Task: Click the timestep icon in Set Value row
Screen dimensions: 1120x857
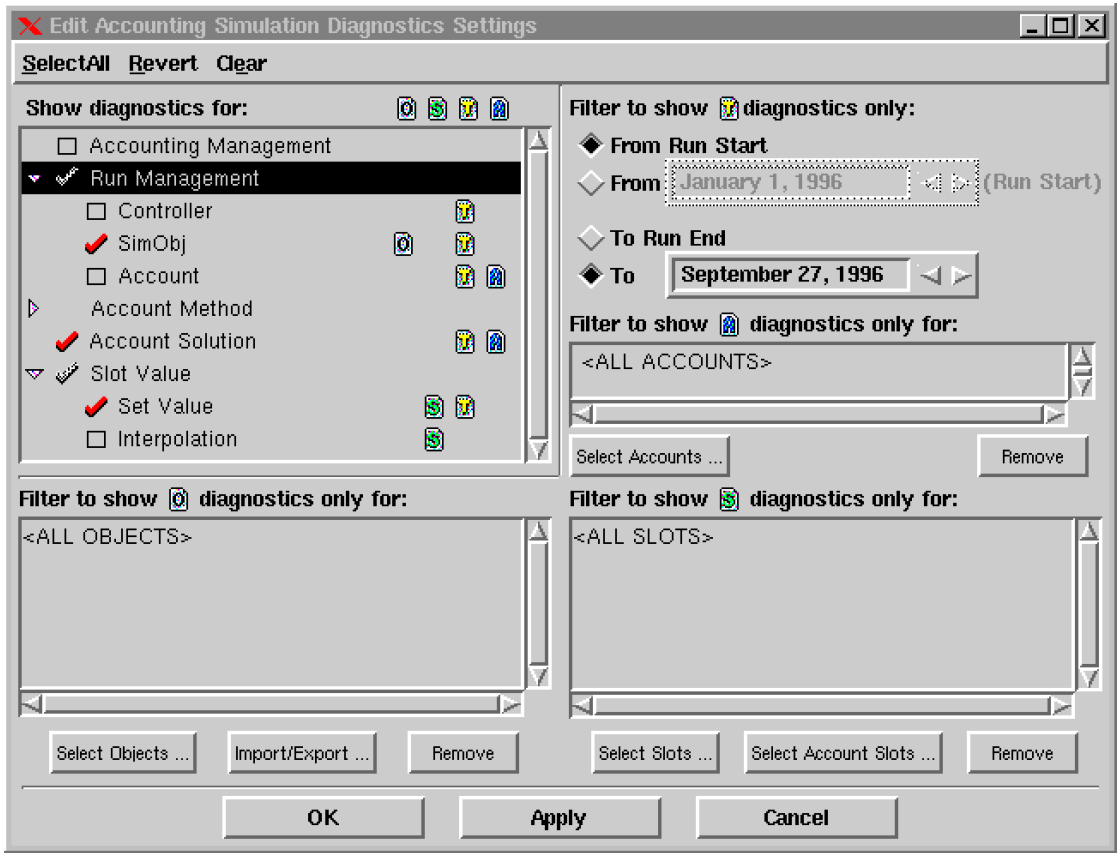Action: (465, 407)
